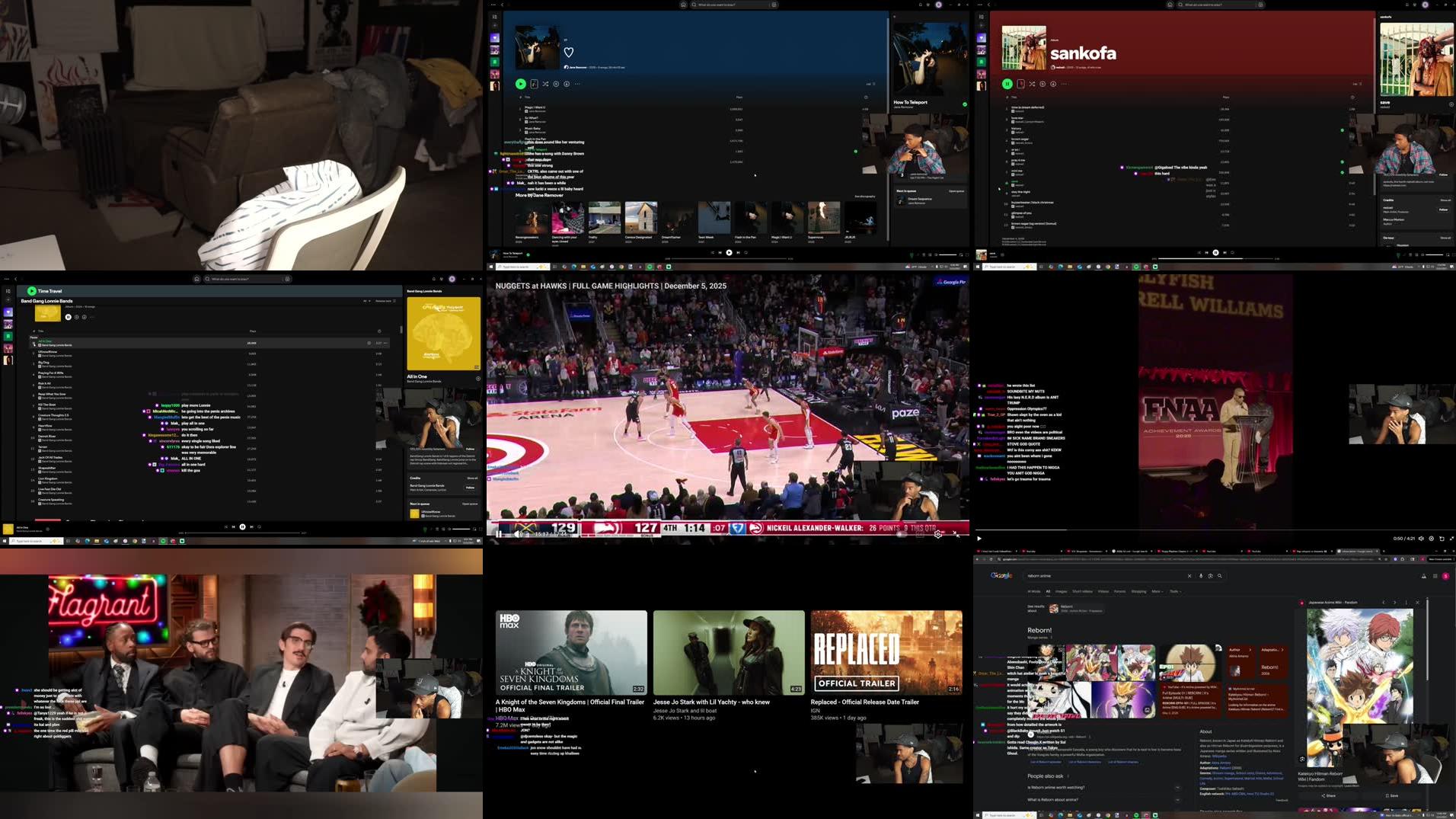Click shuffle icon on Jane Remover album page

tap(545, 84)
